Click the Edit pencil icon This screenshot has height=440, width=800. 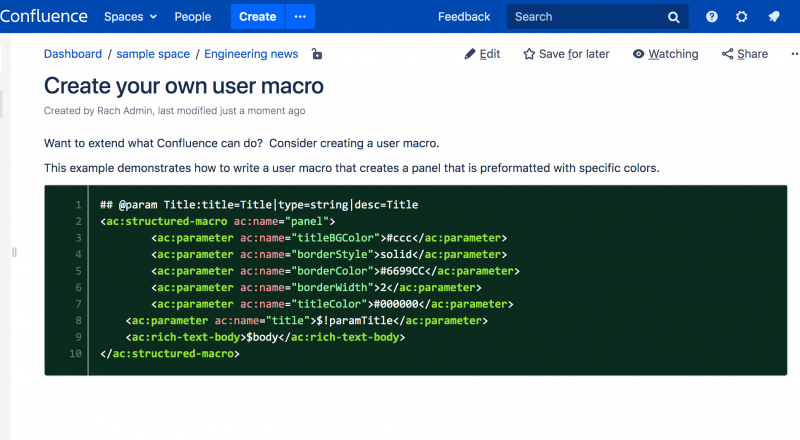point(469,54)
